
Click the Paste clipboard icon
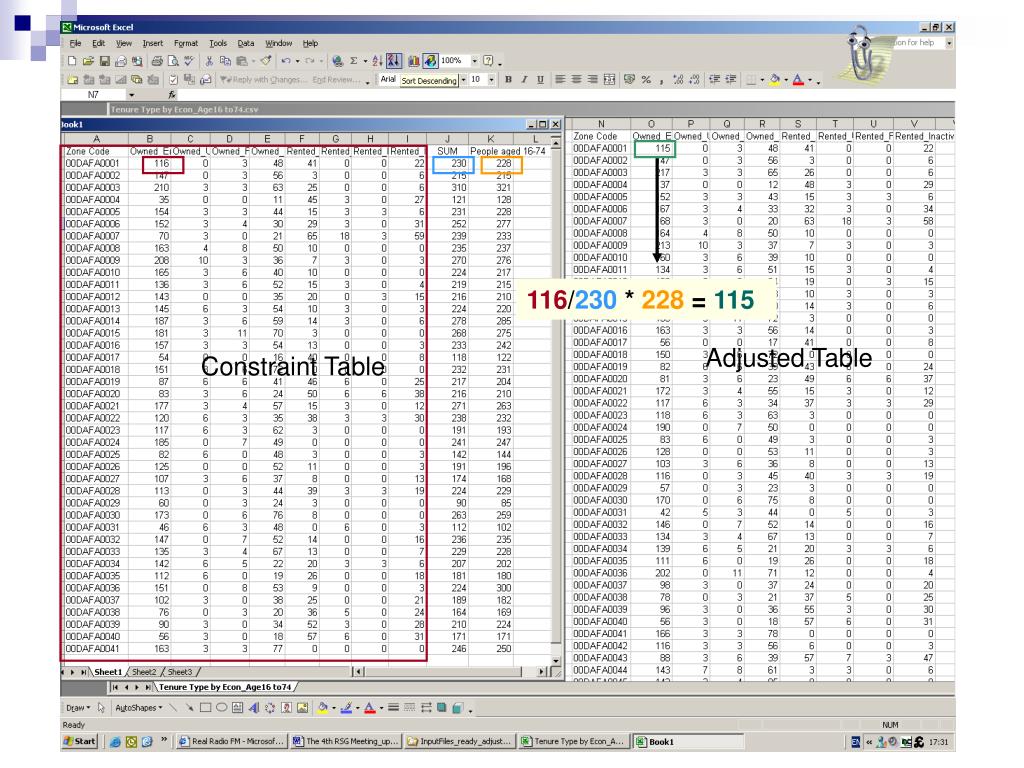click(242, 61)
